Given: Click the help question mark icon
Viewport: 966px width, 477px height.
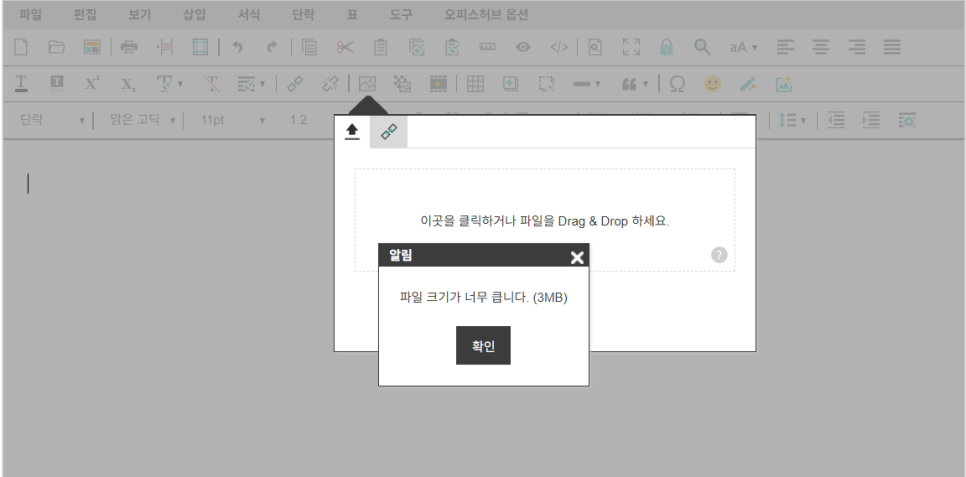Looking at the screenshot, I should [x=719, y=254].
